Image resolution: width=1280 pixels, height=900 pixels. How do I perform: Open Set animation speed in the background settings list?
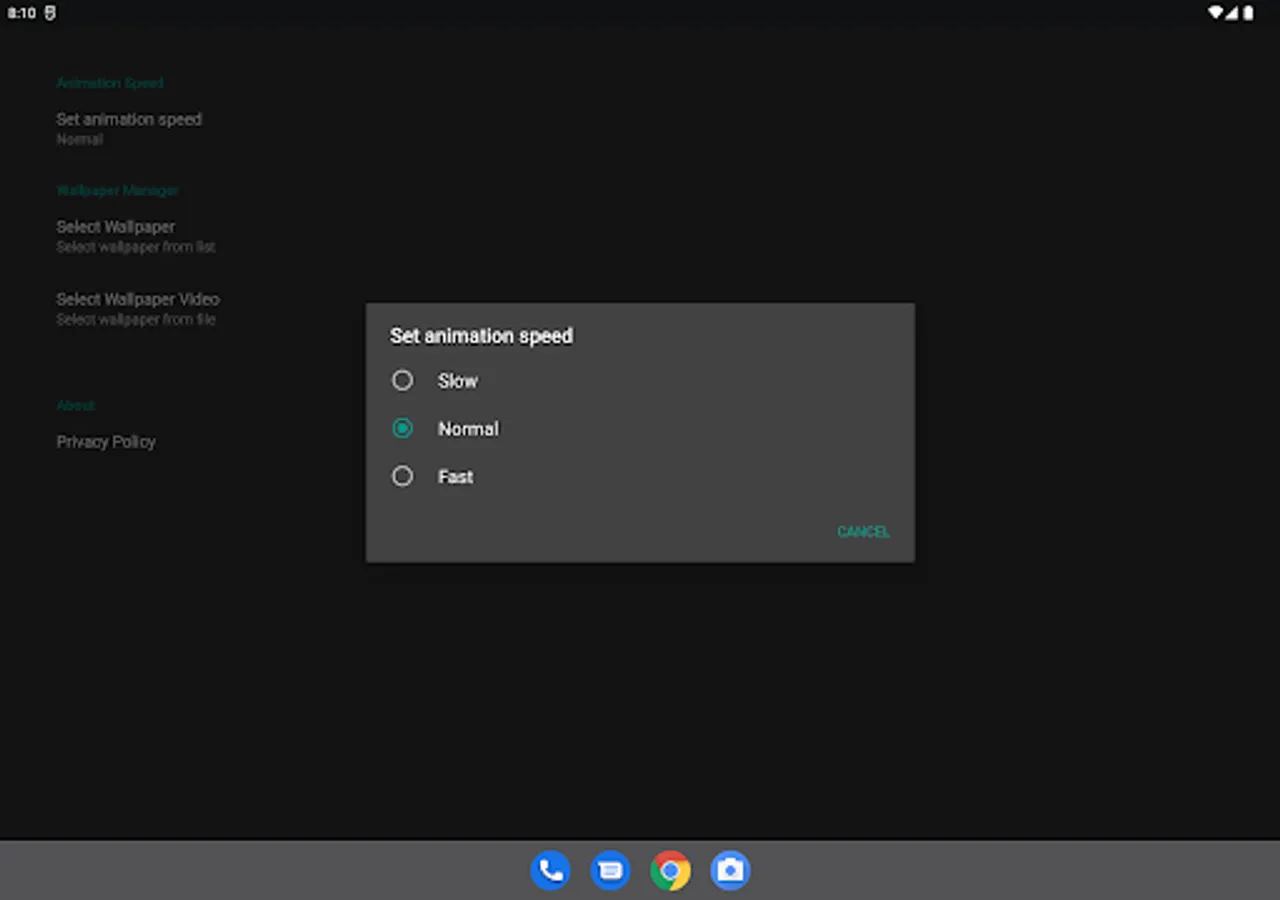point(129,128)
